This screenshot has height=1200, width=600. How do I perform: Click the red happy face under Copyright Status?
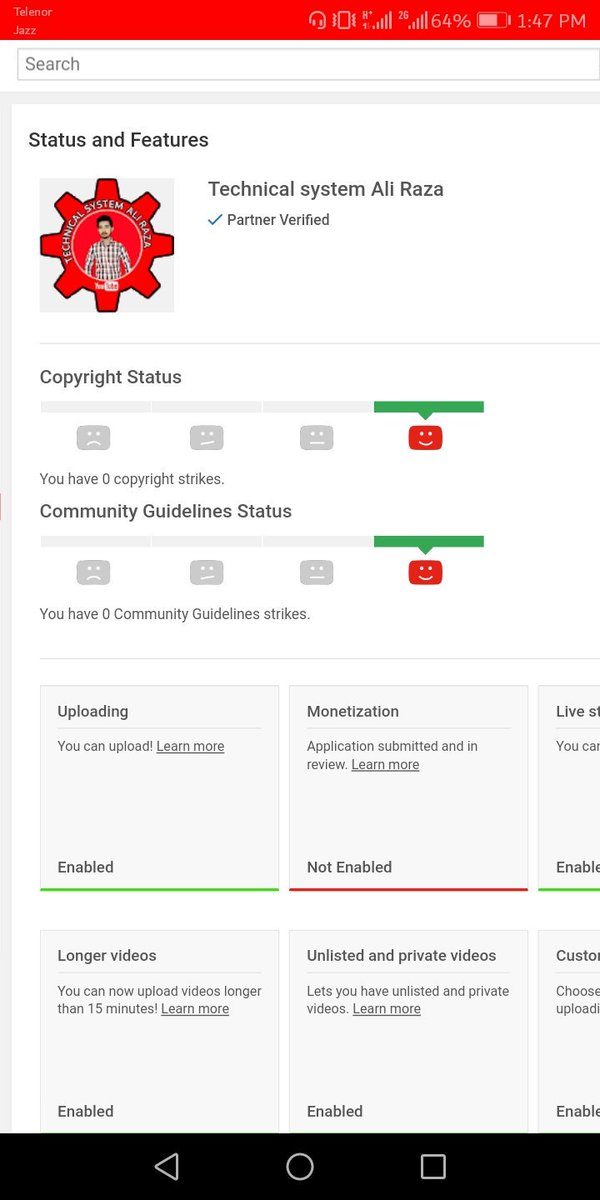point(425,437)
